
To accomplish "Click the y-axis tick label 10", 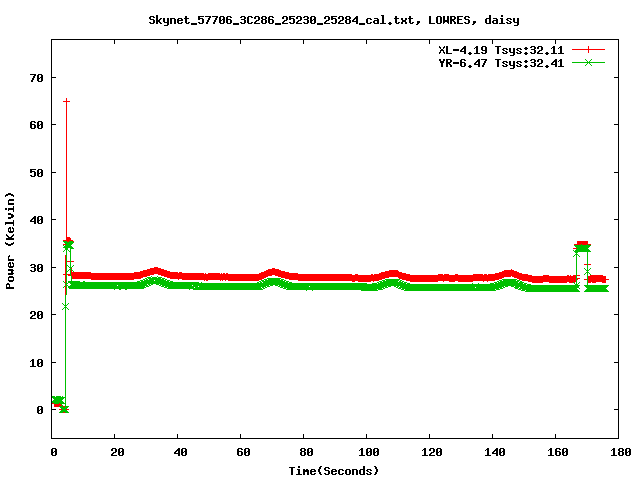I will (36, 363).
